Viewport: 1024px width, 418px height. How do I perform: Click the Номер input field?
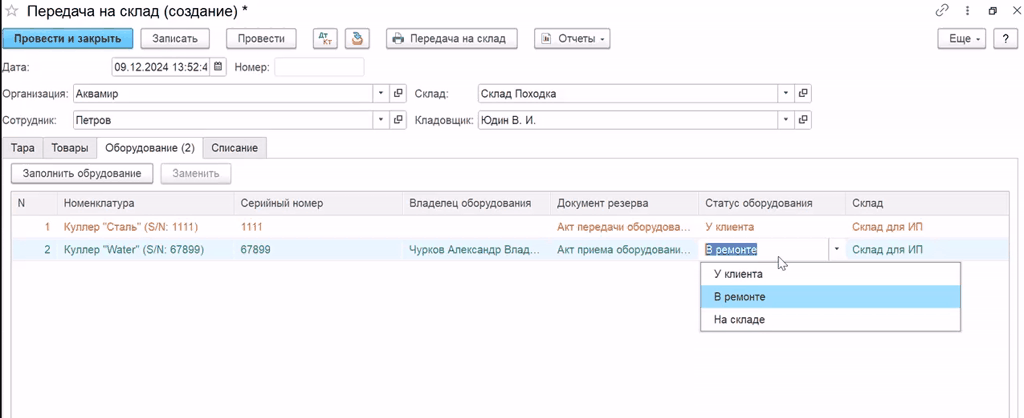coord(319,68)
